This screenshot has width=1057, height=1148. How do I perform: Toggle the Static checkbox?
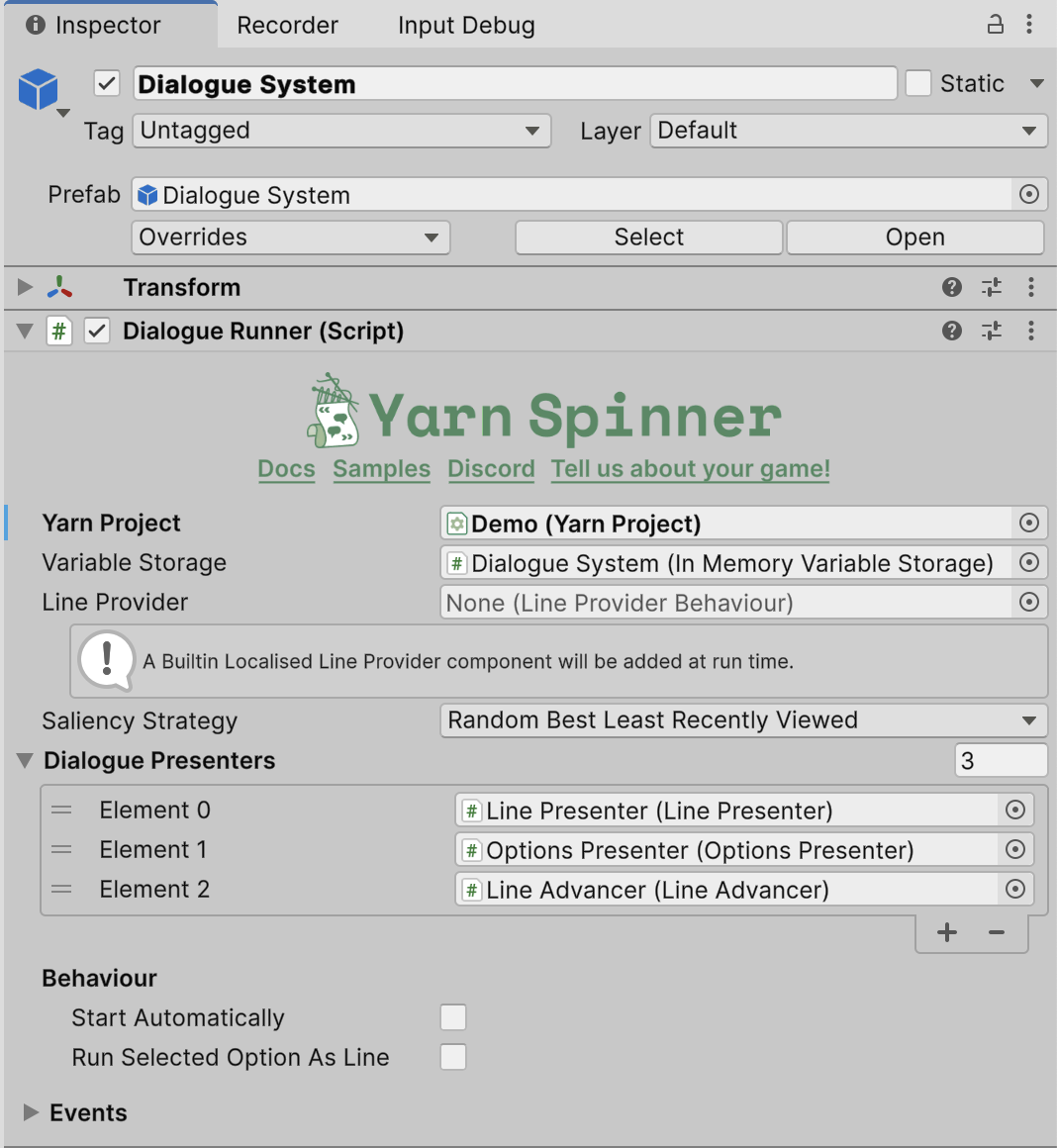coord(918,84)
